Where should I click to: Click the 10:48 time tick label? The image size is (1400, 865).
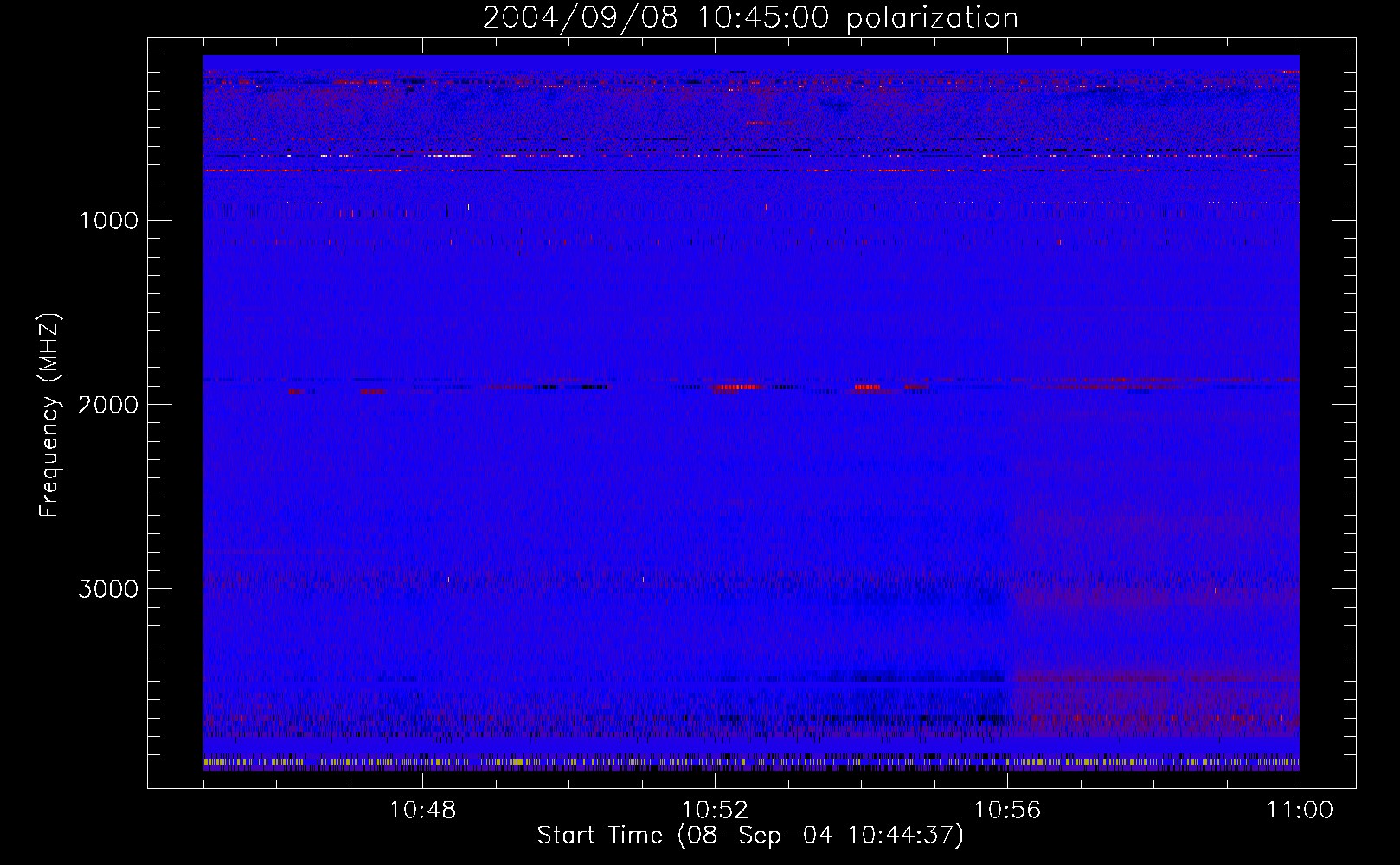click(422, 811)
